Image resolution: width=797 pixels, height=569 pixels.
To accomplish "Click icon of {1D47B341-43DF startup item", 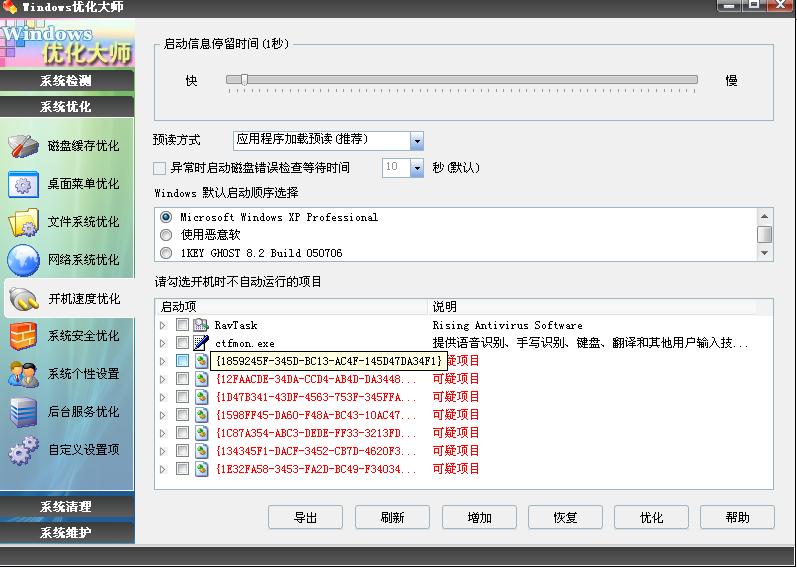I will 202,397.
